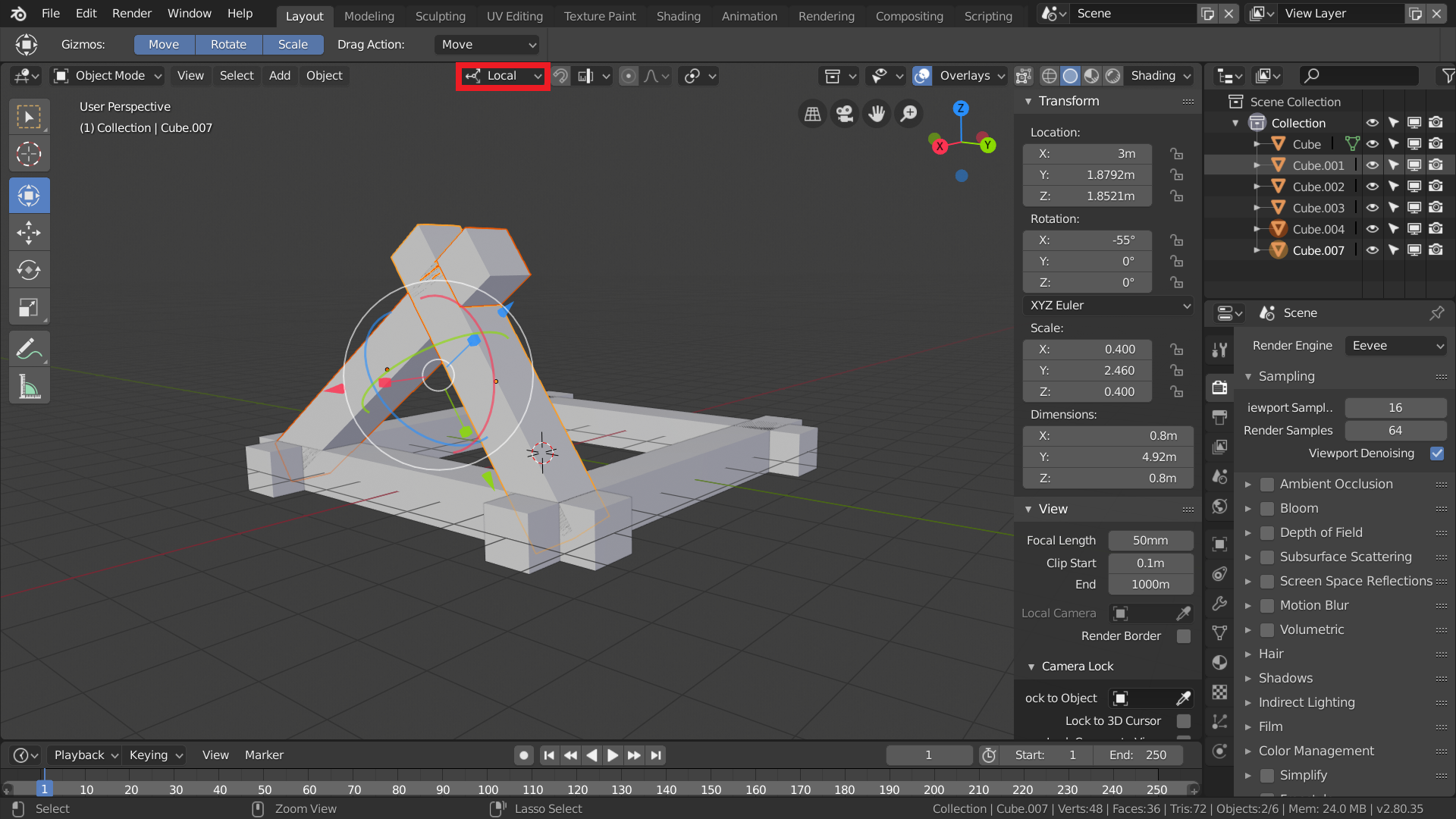Viewport: 1456px width, 819px height.
Task: Toggle the camera view icon
Action: [x=844, y=114]
